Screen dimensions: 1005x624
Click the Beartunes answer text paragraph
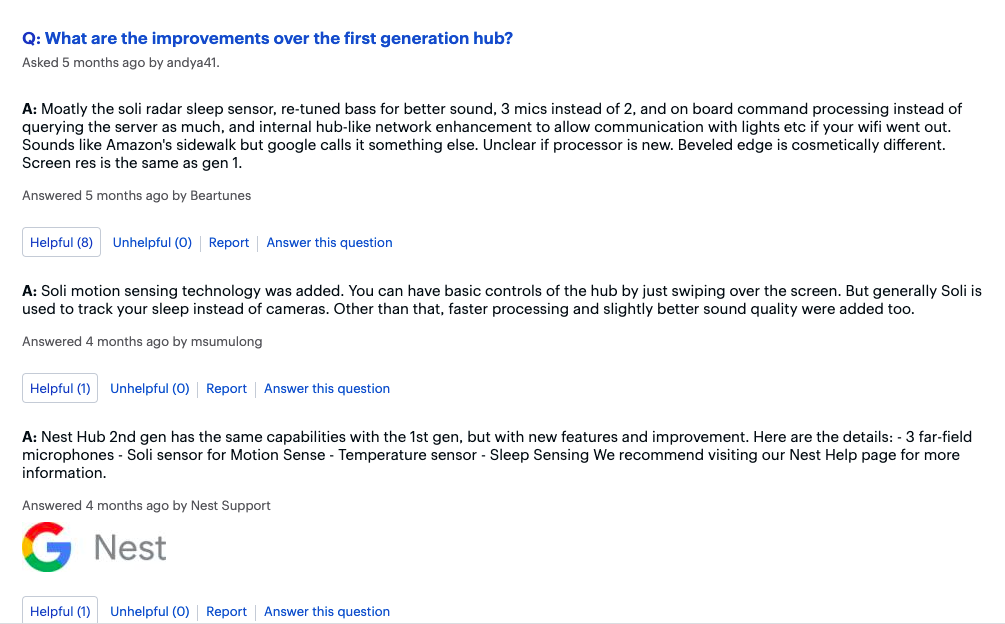pos(492,136)
